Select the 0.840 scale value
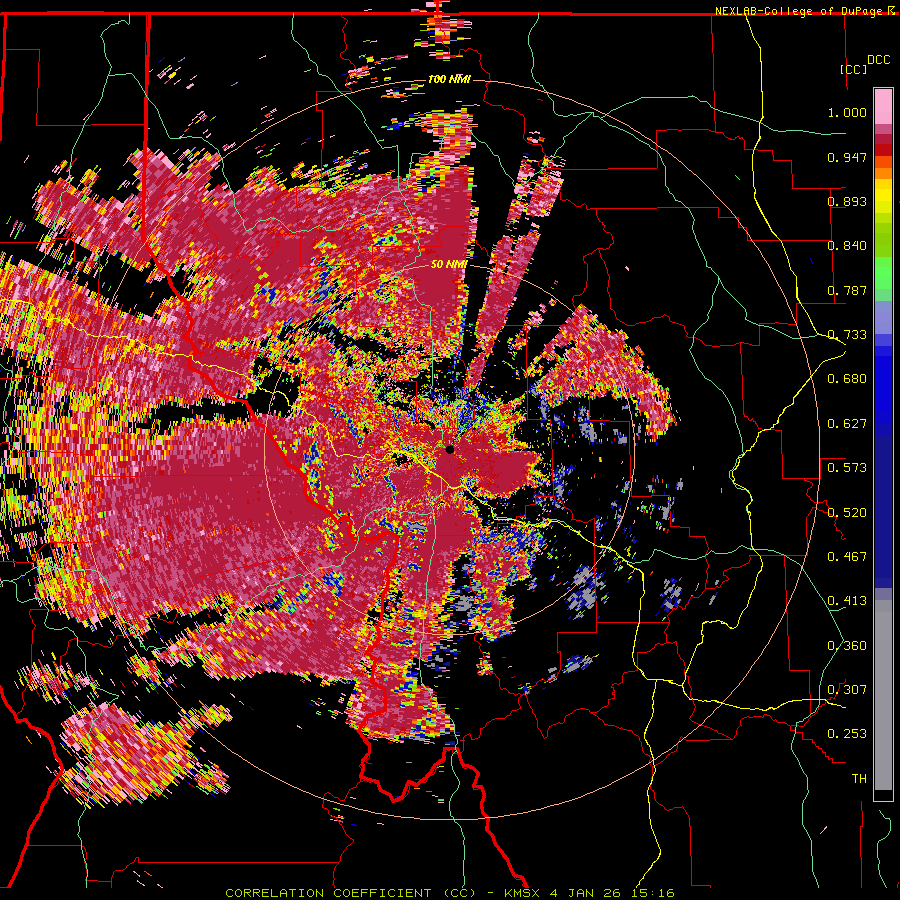 847,246
